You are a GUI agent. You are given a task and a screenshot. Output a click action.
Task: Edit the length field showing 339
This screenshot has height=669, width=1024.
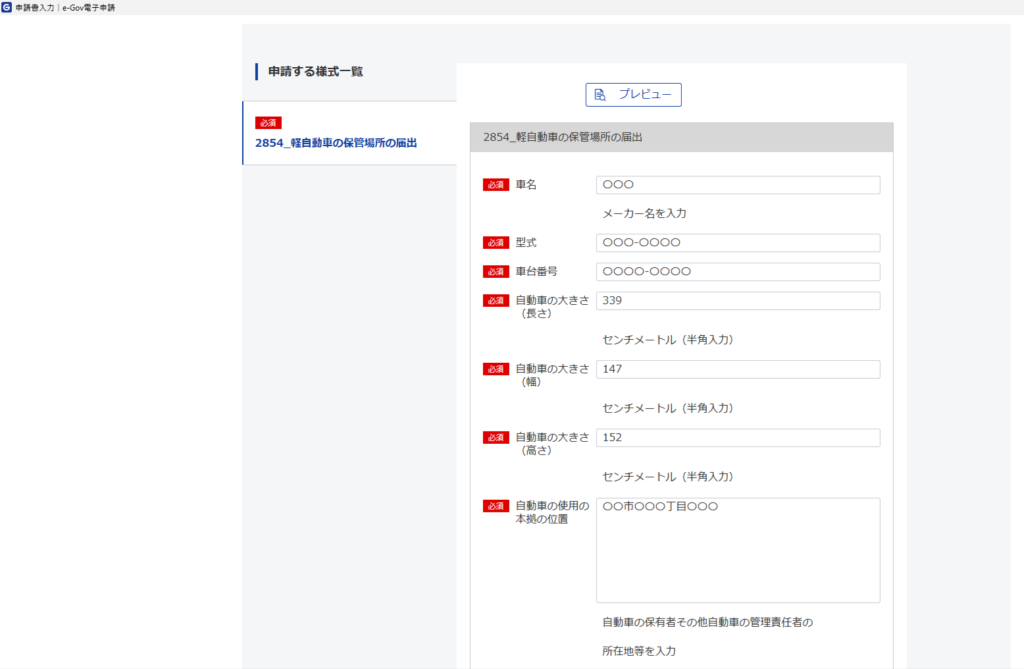pos(737,301)
